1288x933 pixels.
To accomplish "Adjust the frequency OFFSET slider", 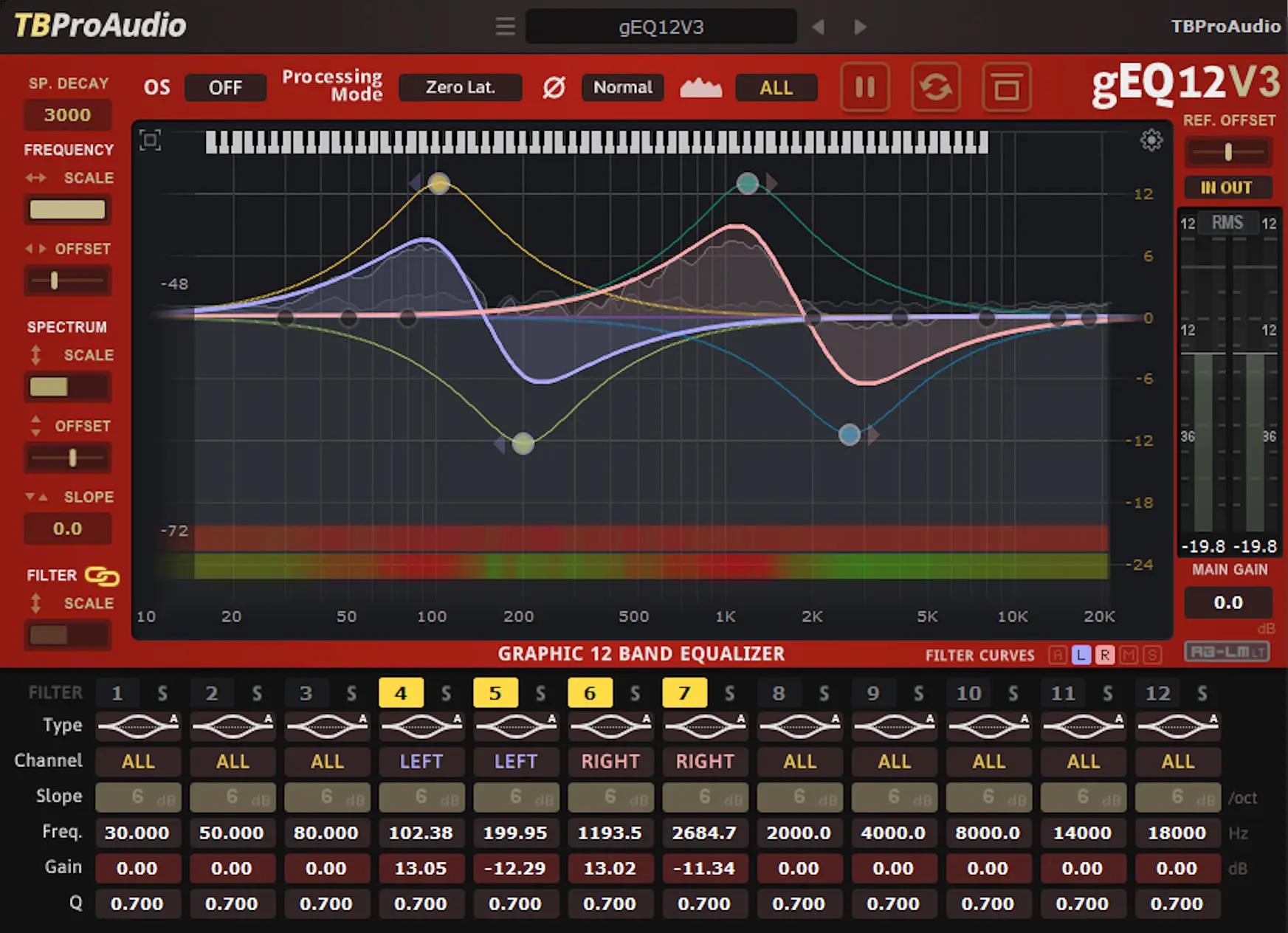I will [67, 280].
